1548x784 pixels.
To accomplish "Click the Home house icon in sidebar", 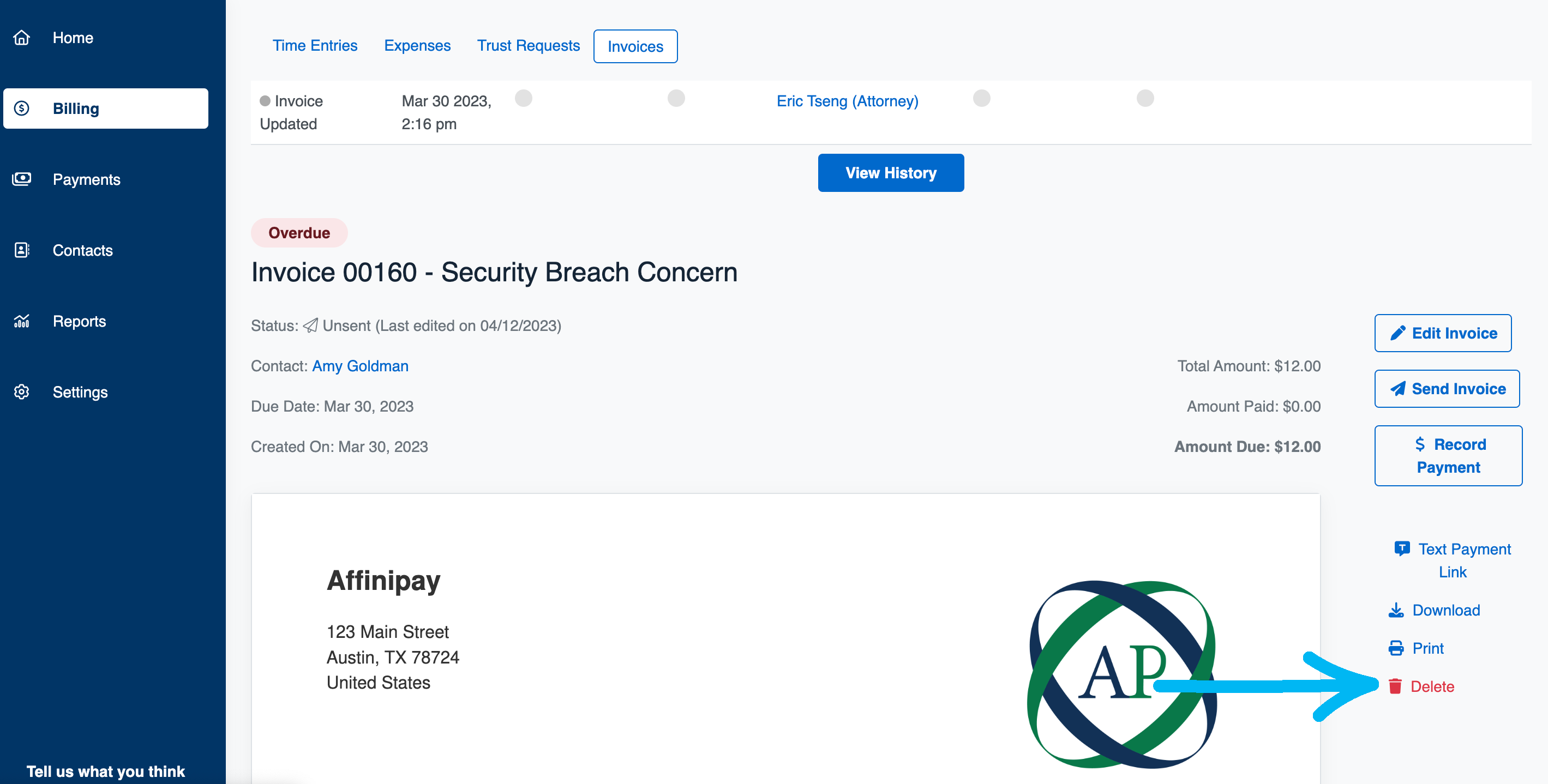I will [x=22, y=38].
